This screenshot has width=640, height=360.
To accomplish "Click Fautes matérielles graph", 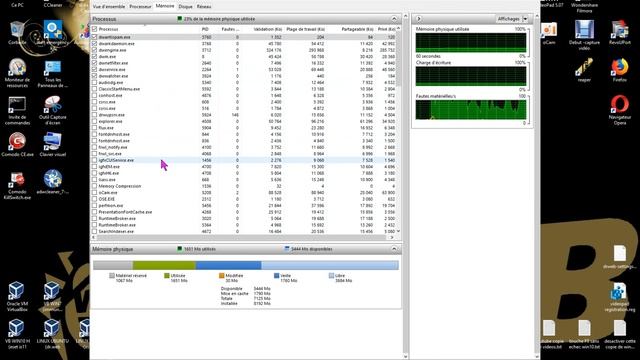I will point(471,110).
